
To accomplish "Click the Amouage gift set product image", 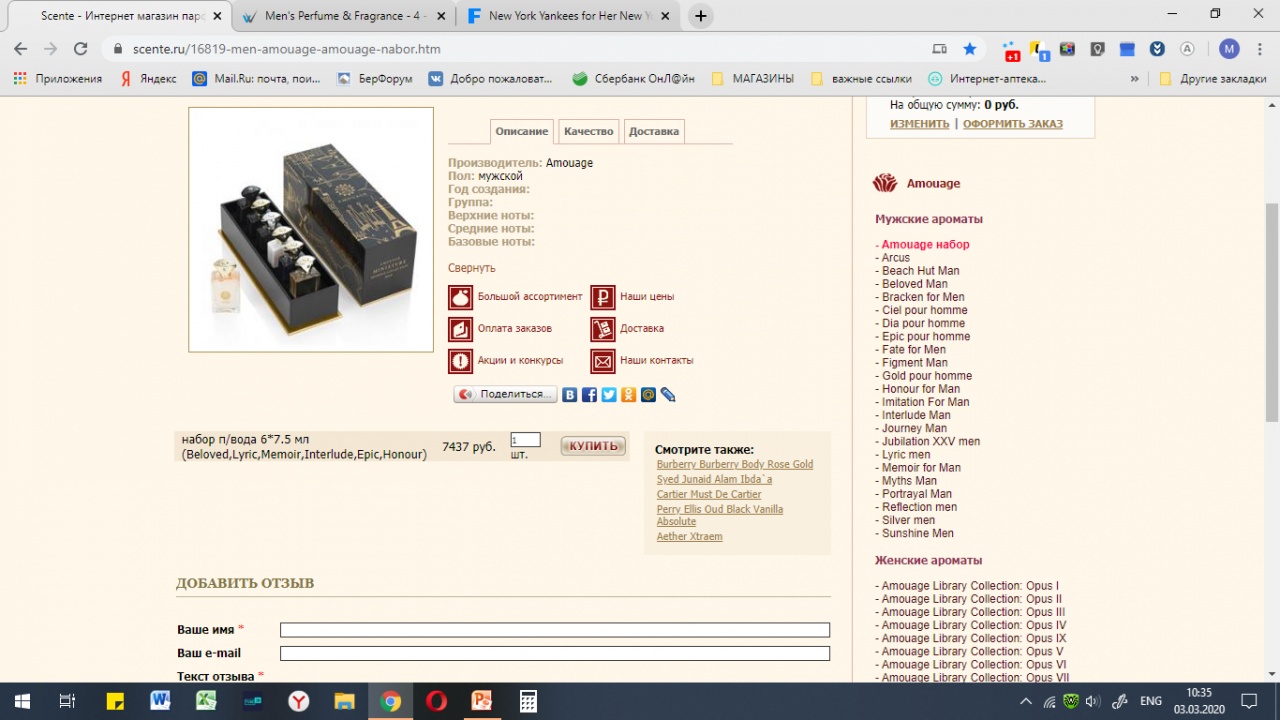I will (311, 230).
